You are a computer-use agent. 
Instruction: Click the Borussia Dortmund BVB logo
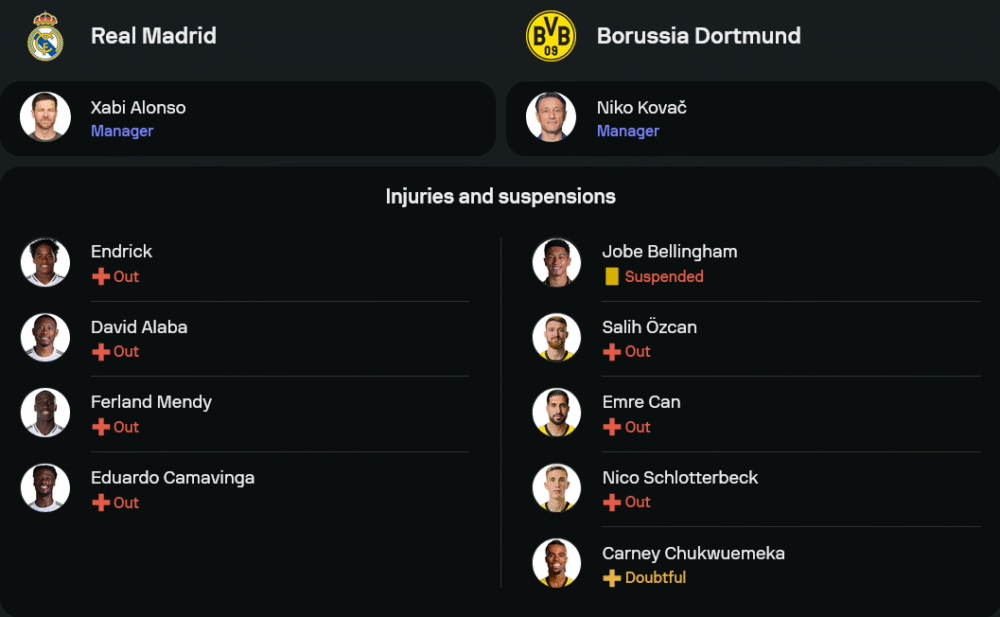[551, 37]
